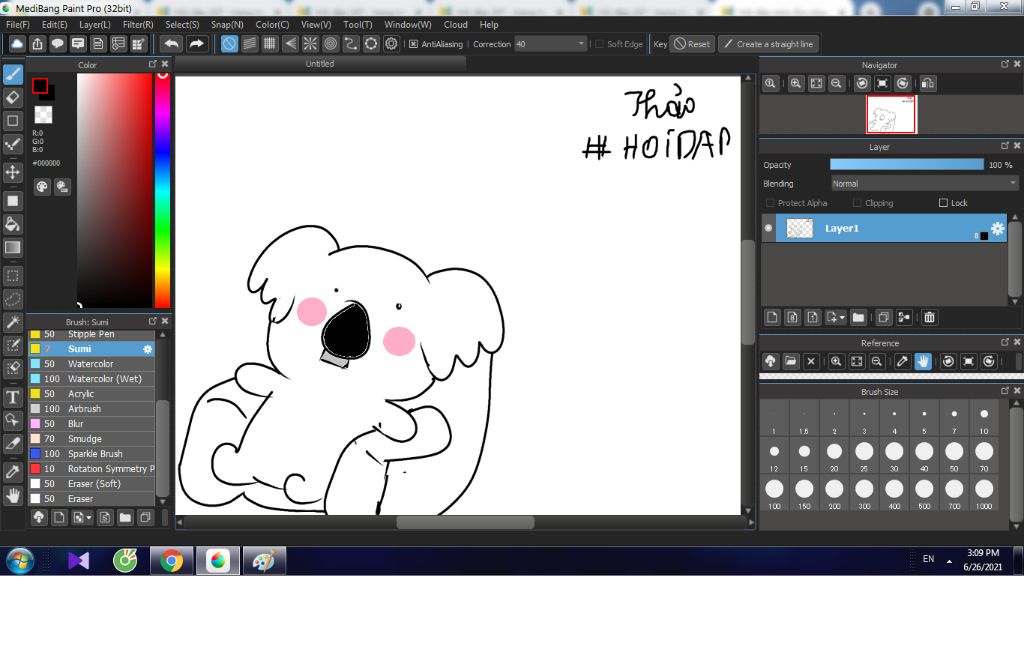Select brush size 50 preset

pyautogui.click(x=954, y=455)
